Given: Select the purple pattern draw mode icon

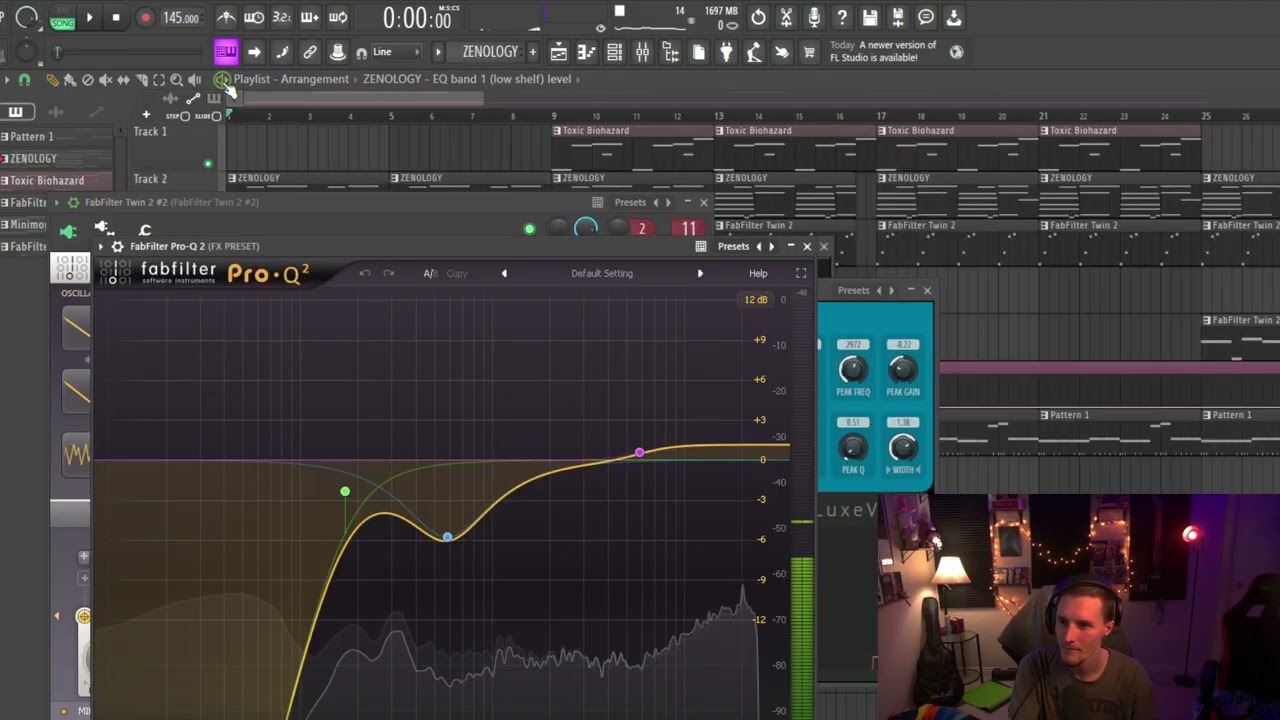Looking at the screenshot, I should pyautogui.click(x=226, y=52).
